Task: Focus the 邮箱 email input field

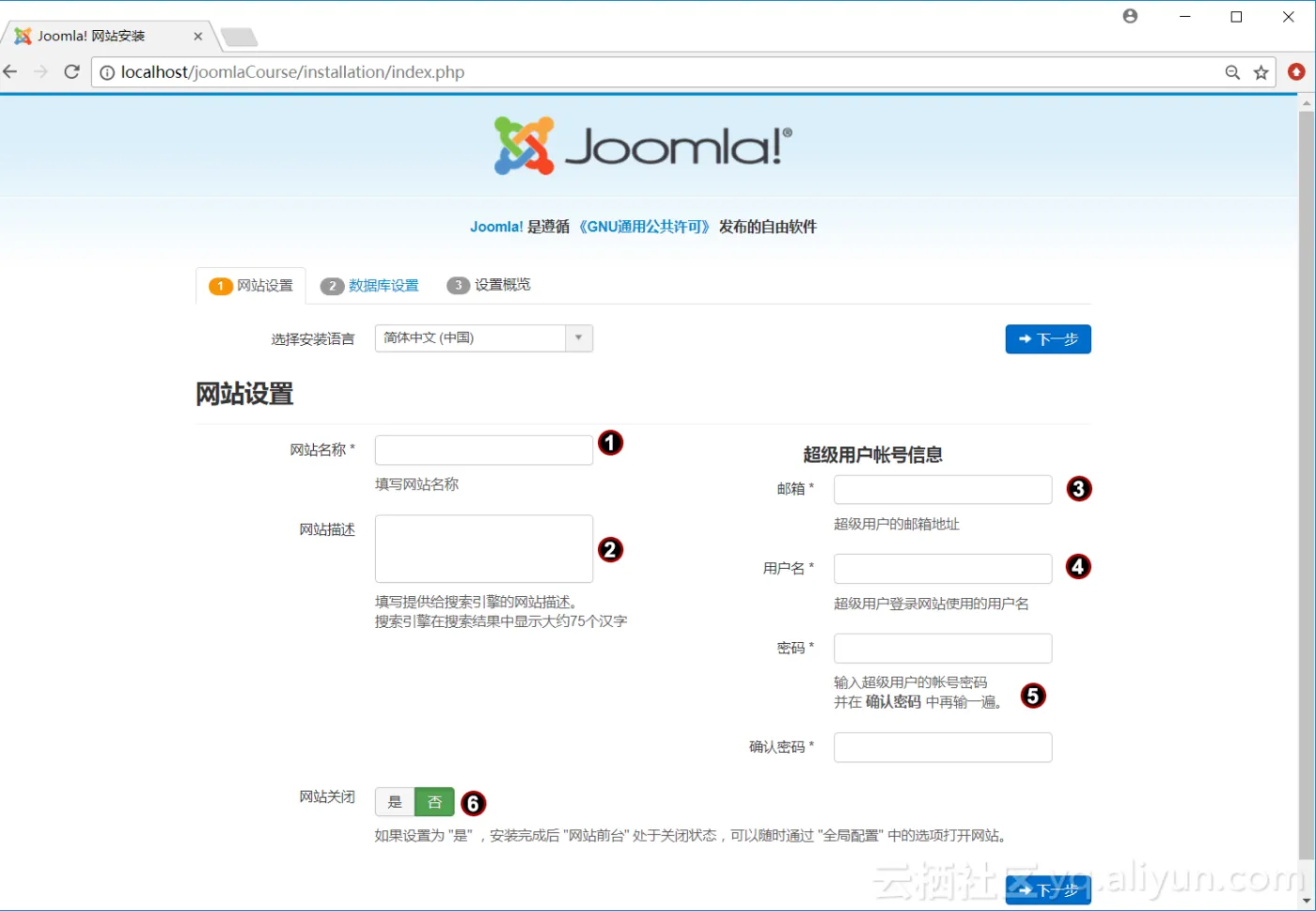Action: (x=943, y=490)
